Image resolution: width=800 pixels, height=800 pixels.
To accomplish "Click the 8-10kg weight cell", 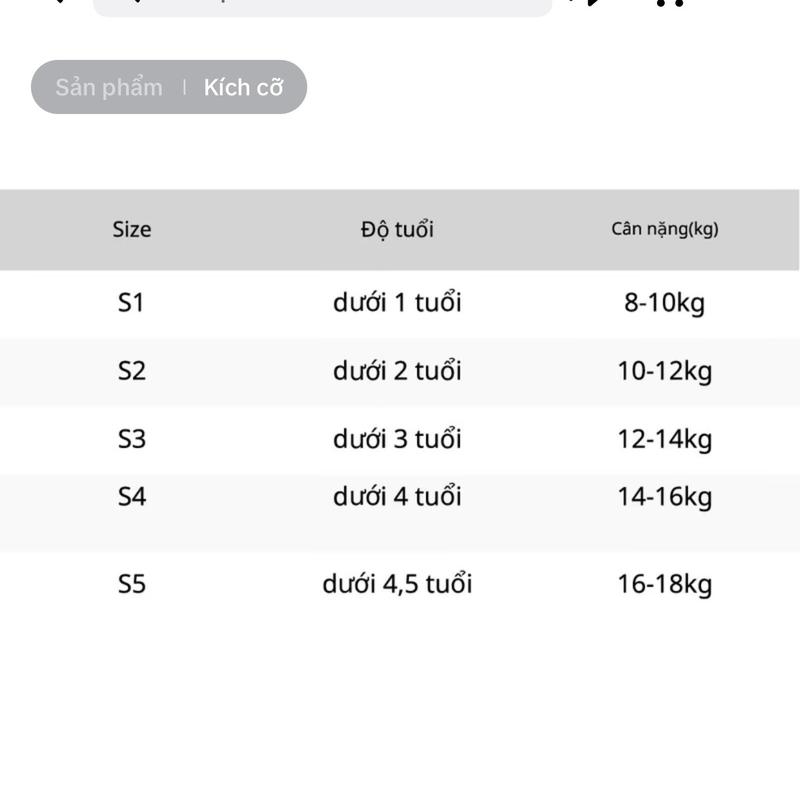I will [x=665, y=302].
